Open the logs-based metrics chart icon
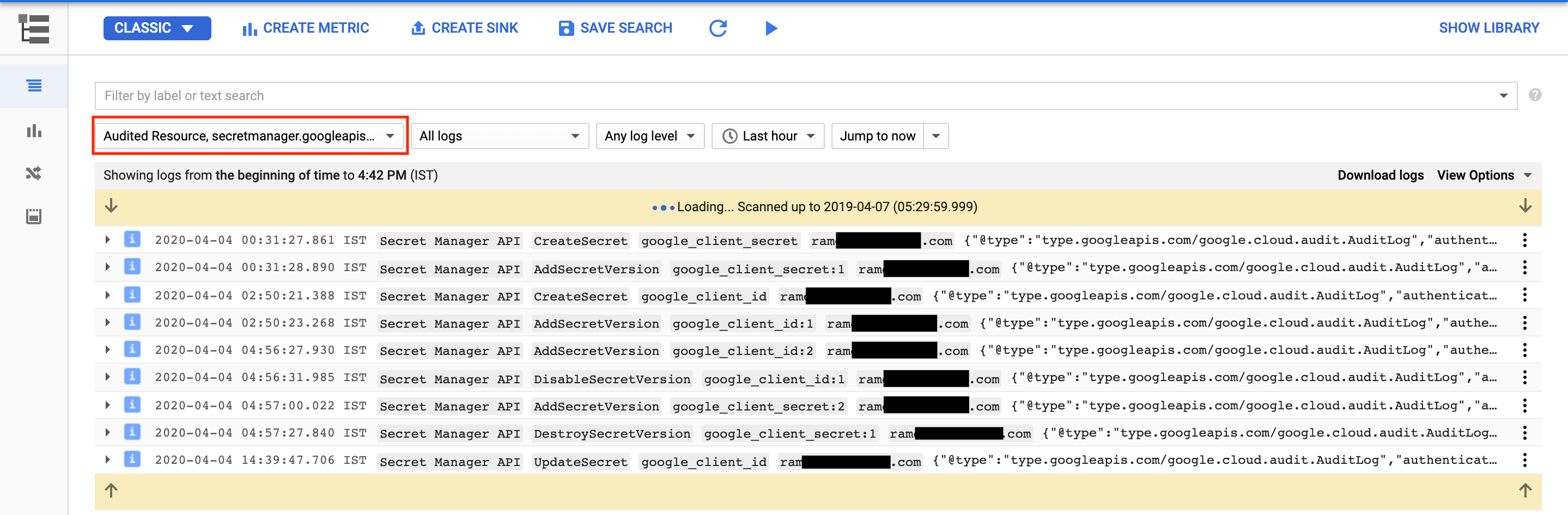Screen dimensions: 1568x515 pos(33,131)
